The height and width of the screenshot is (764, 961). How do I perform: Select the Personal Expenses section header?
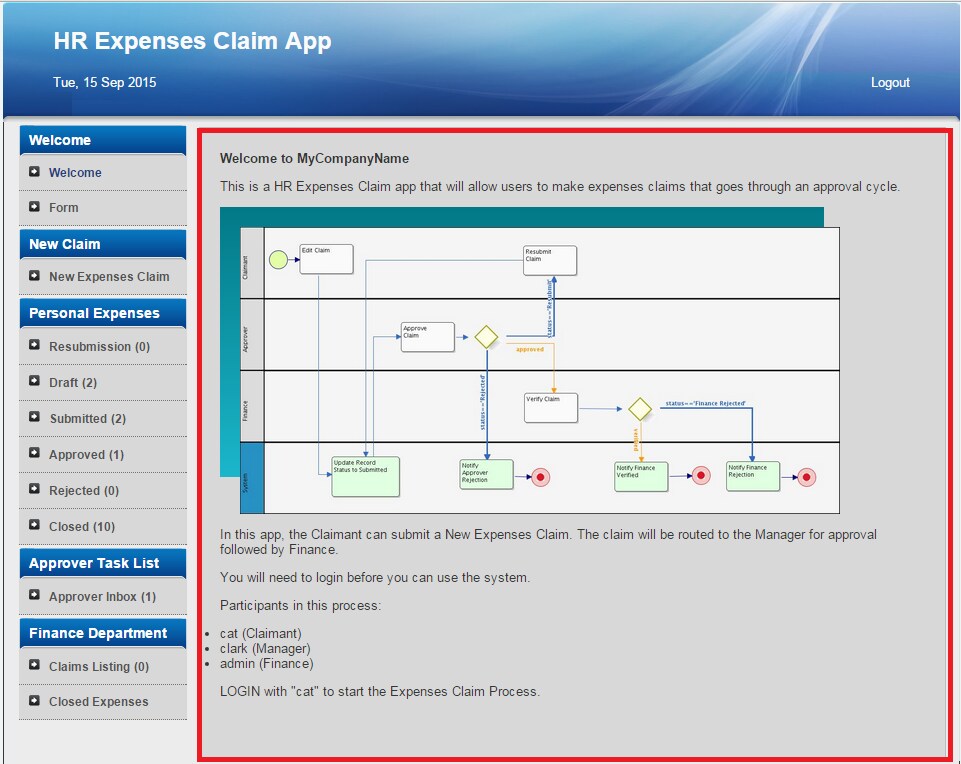pyautogui.click(x=103, y=313)
